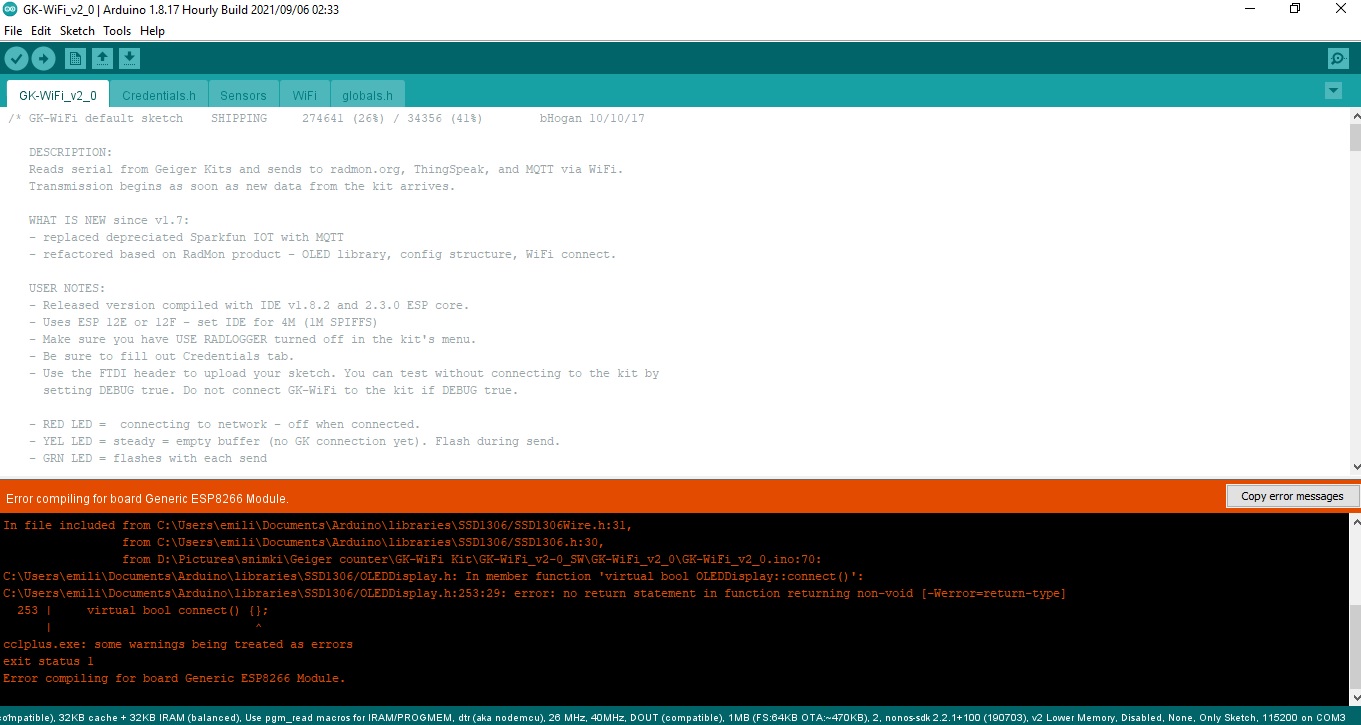Viewport: 1361px width, 725px height.
Task: Open the Edit menu
Action: click(x=41, y=31)
